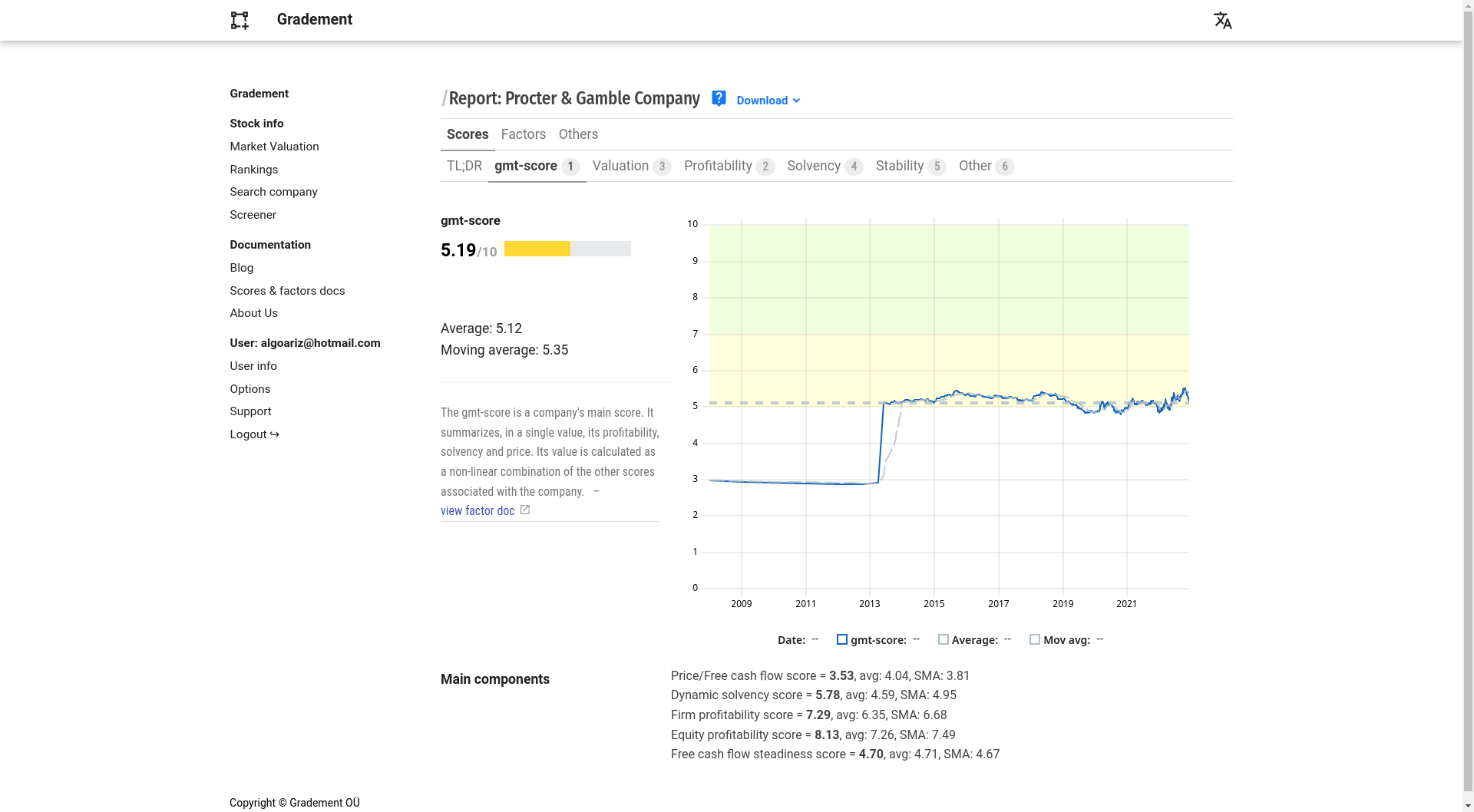Image resolution: width=1474 pixels, height=812 pixels.
Task: Open Scores & factors docs
Action: (x=287, y=291)
